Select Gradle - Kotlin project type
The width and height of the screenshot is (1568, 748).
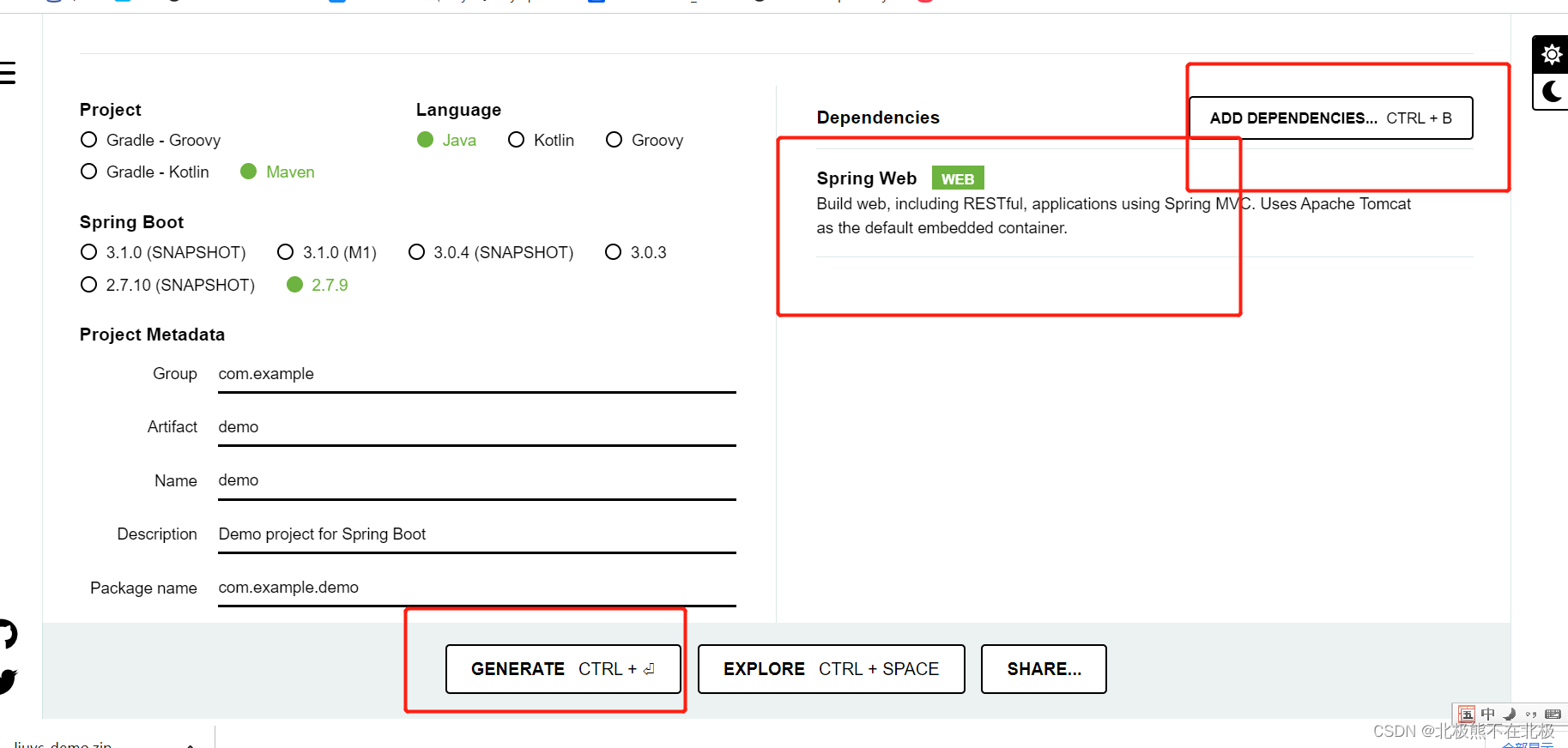(x=144, y=172)
